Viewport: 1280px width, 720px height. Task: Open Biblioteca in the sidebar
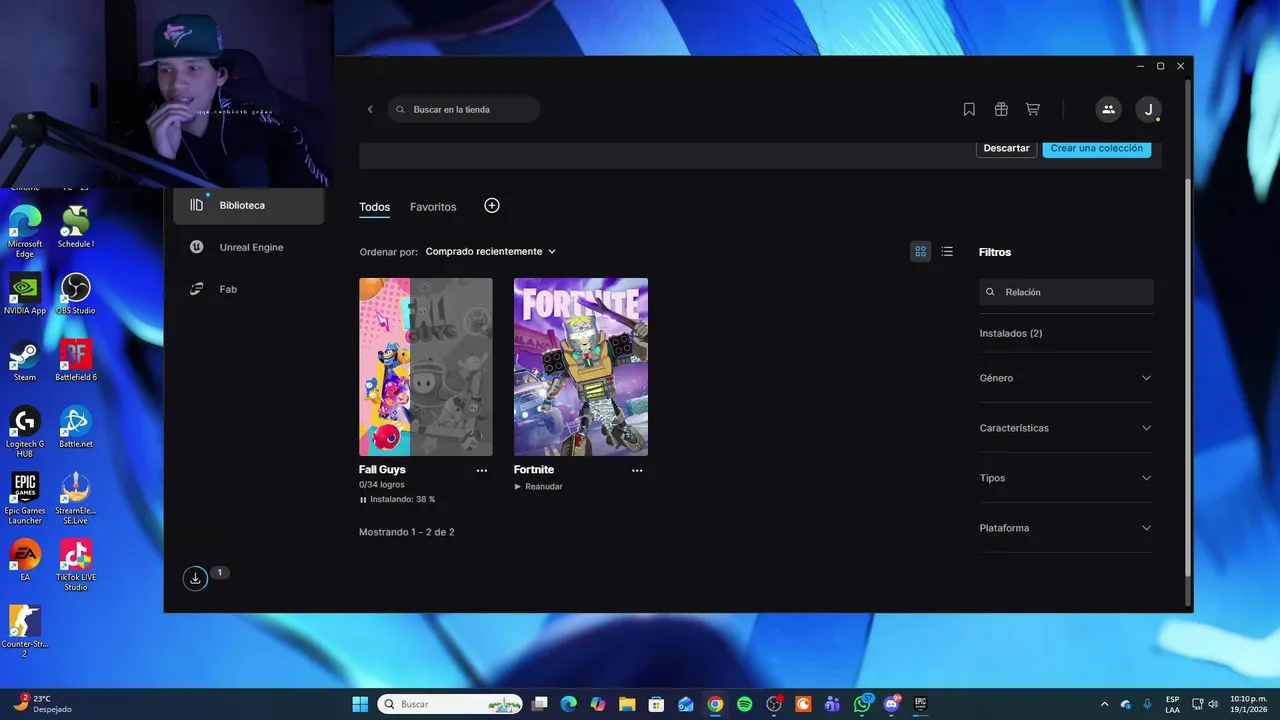[248, 205]
